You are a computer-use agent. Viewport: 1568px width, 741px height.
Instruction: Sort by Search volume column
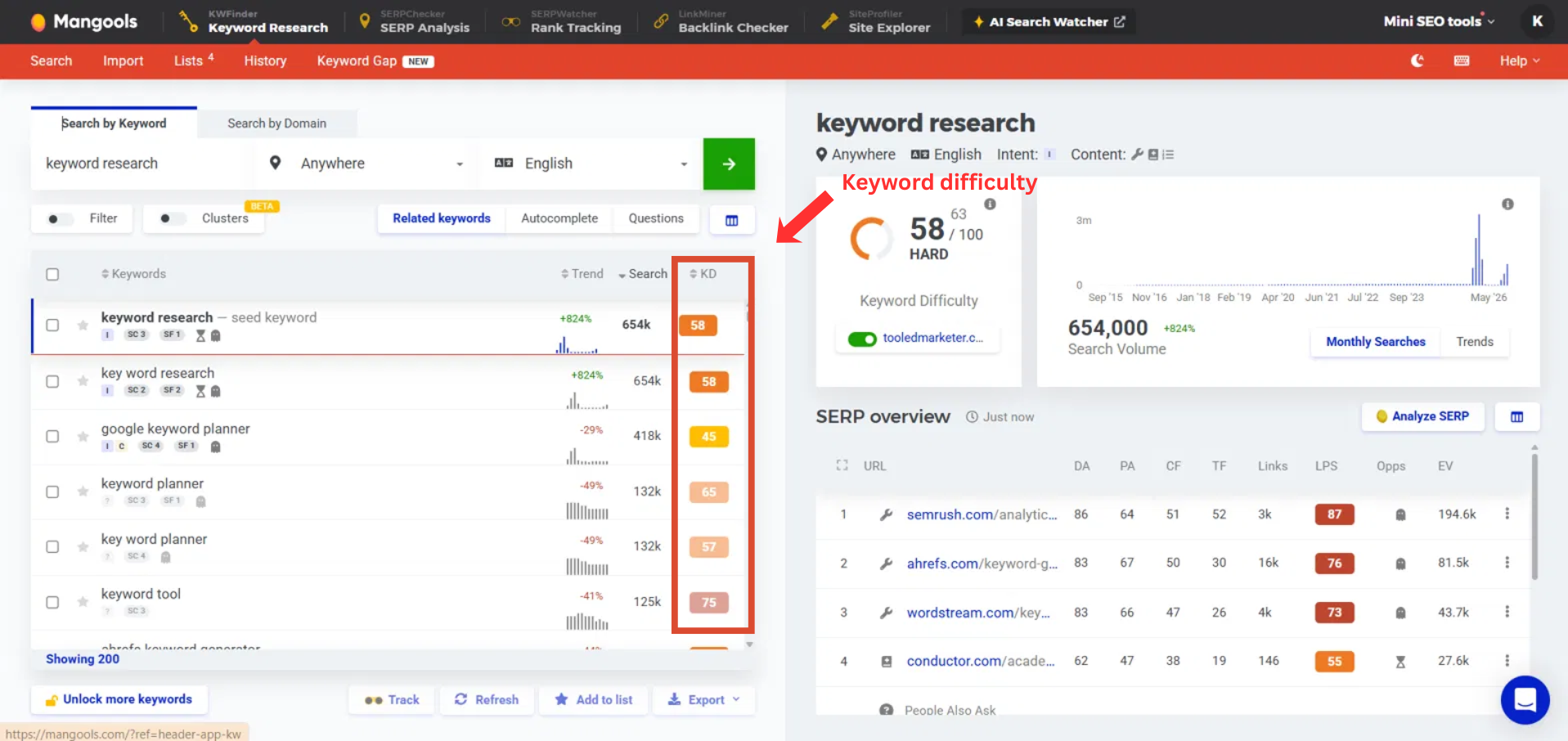642,274
